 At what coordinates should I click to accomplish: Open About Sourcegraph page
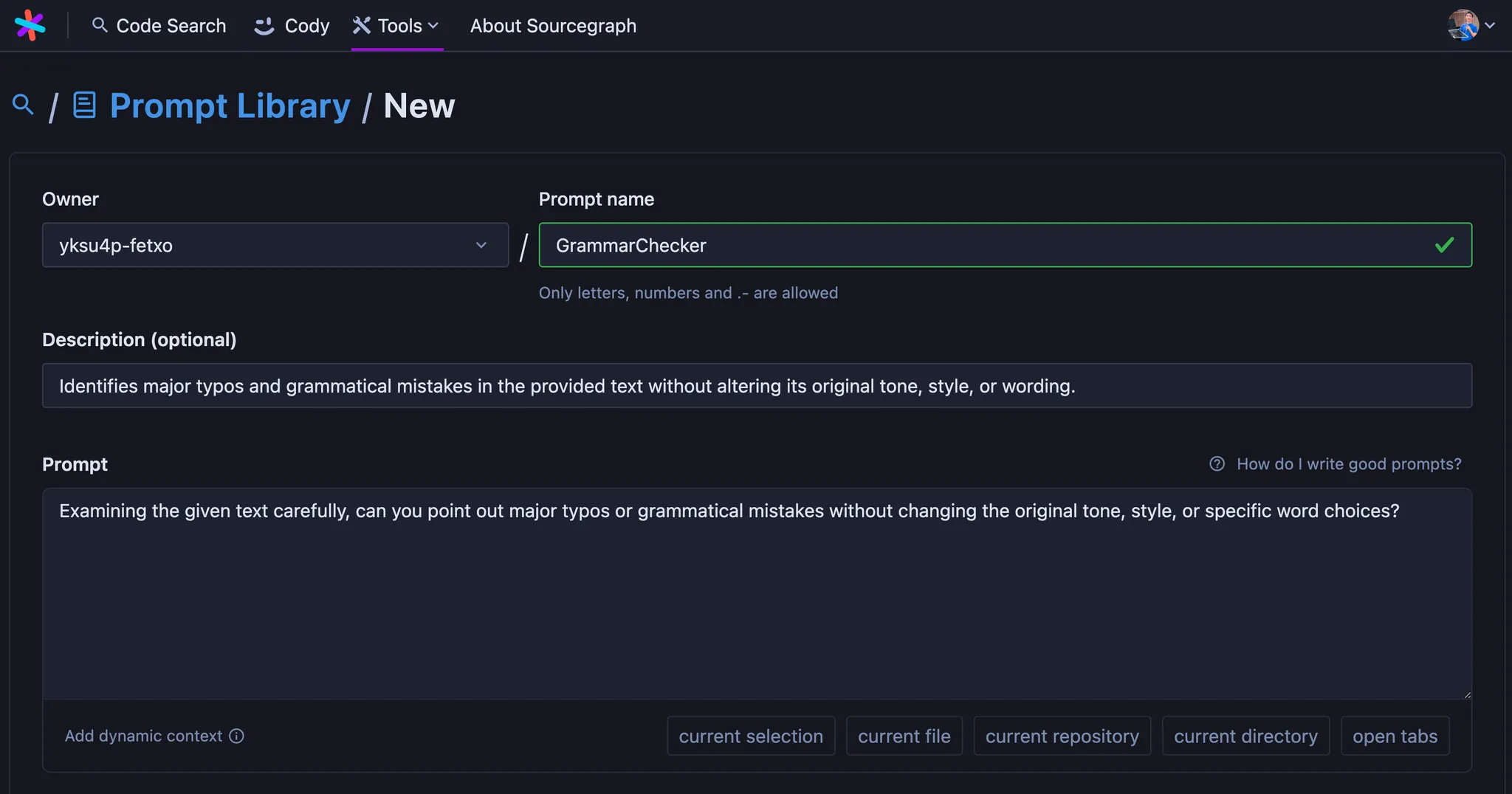point(553,26)
